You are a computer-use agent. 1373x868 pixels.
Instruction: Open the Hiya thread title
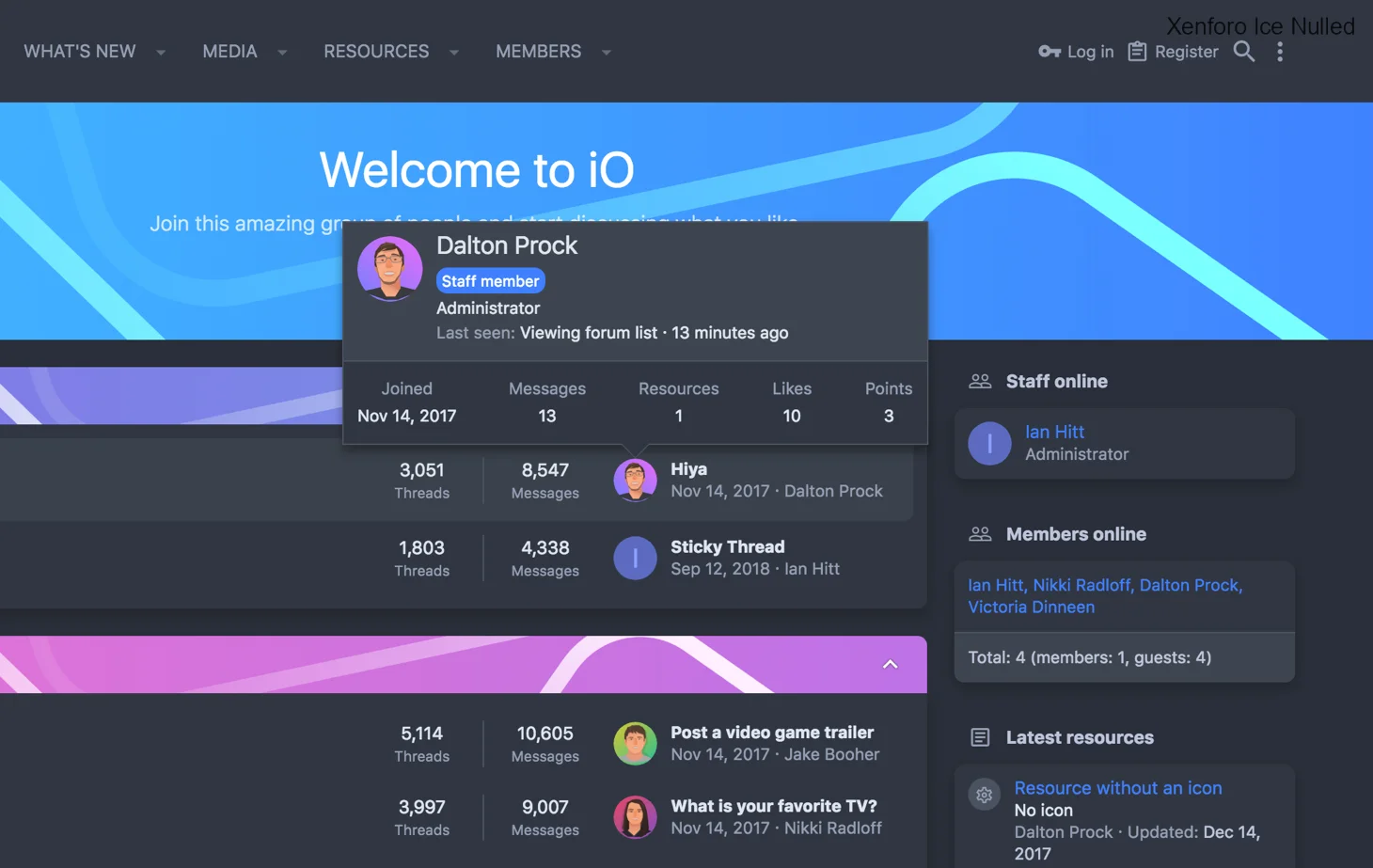click(688, 468)
